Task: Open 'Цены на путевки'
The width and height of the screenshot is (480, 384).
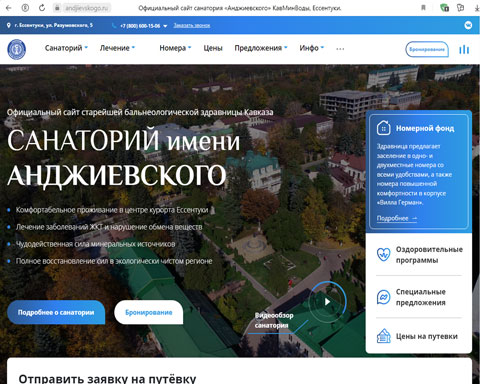Action: click(x=427, y=336)
